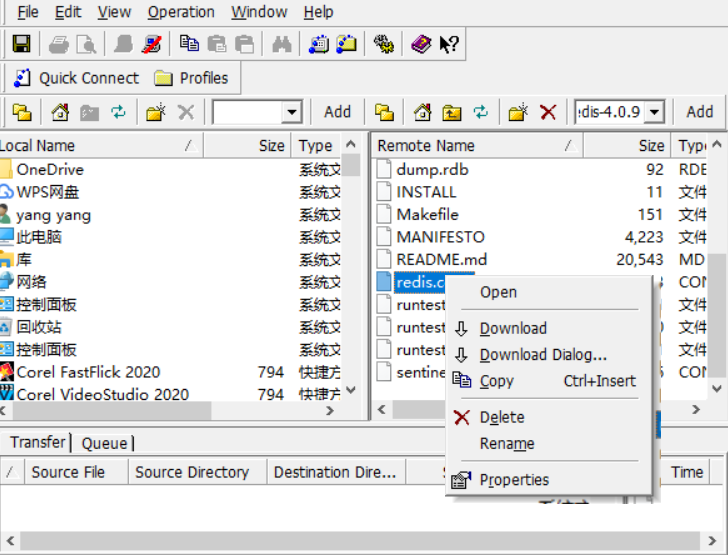Open the Operation menu
The image size is (728, 555).
[x=181, y=12]
